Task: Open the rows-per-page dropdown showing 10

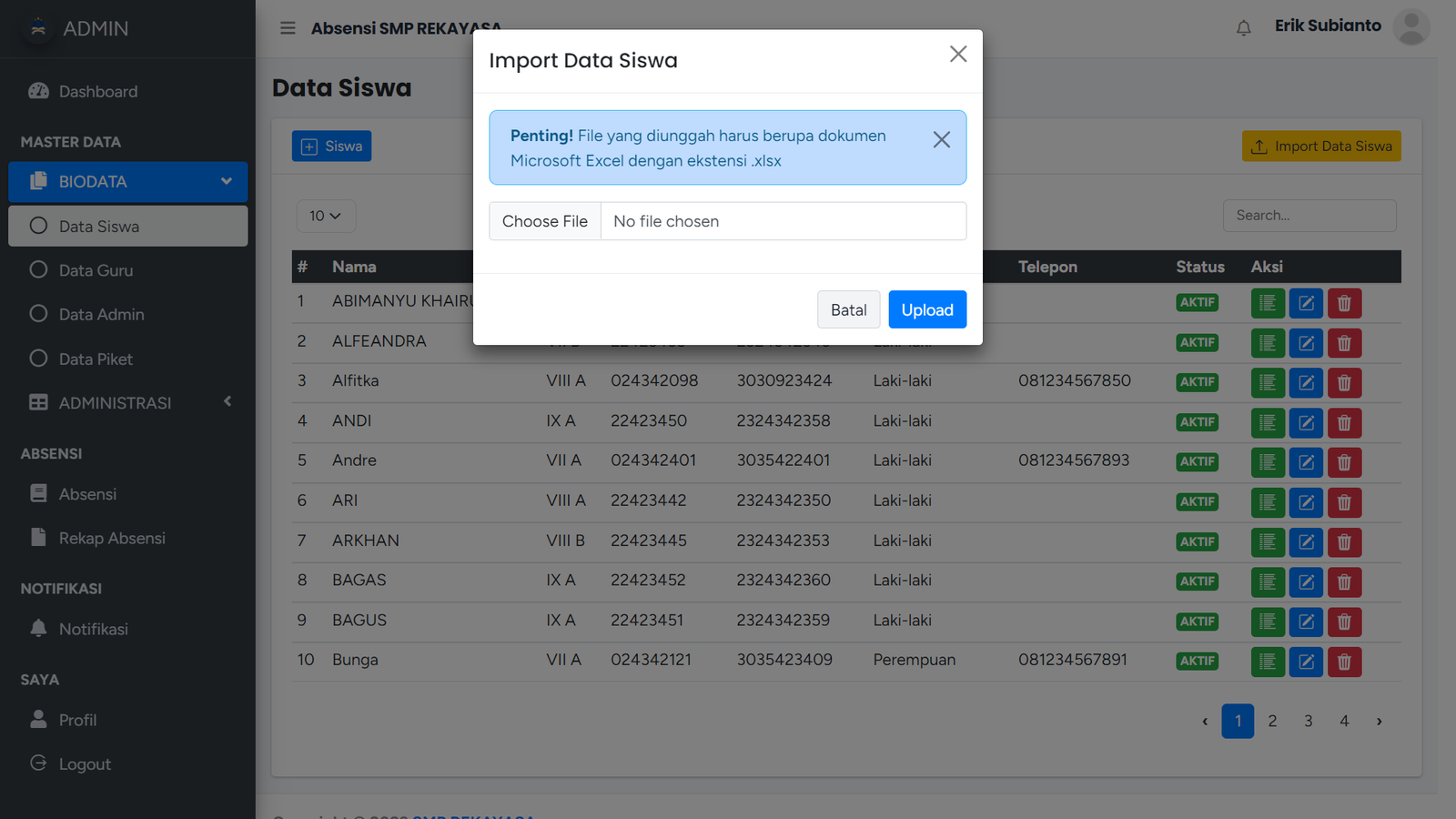Action: [x=325, y=216]
